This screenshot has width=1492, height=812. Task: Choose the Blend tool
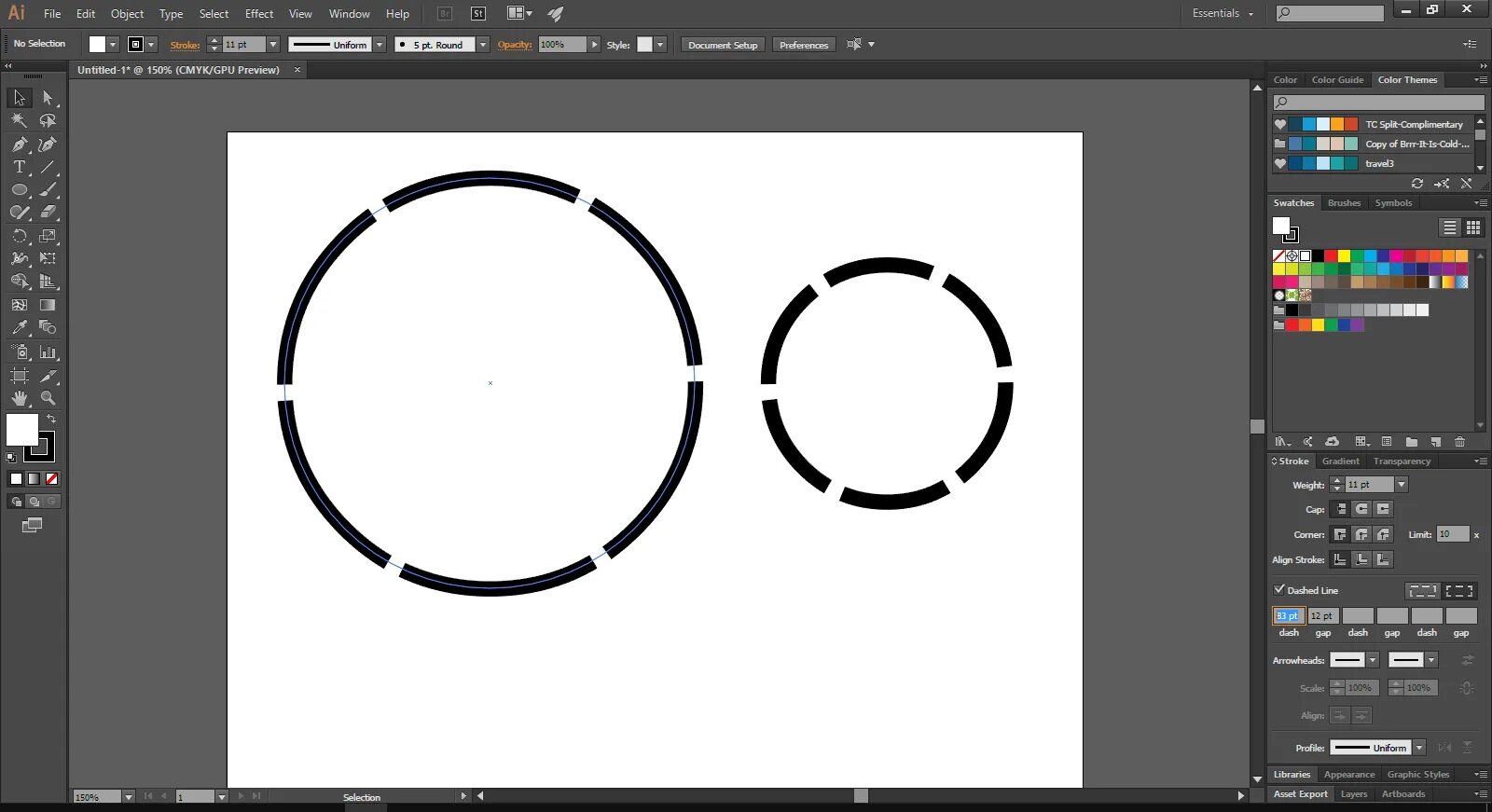(x=48, y=327)
